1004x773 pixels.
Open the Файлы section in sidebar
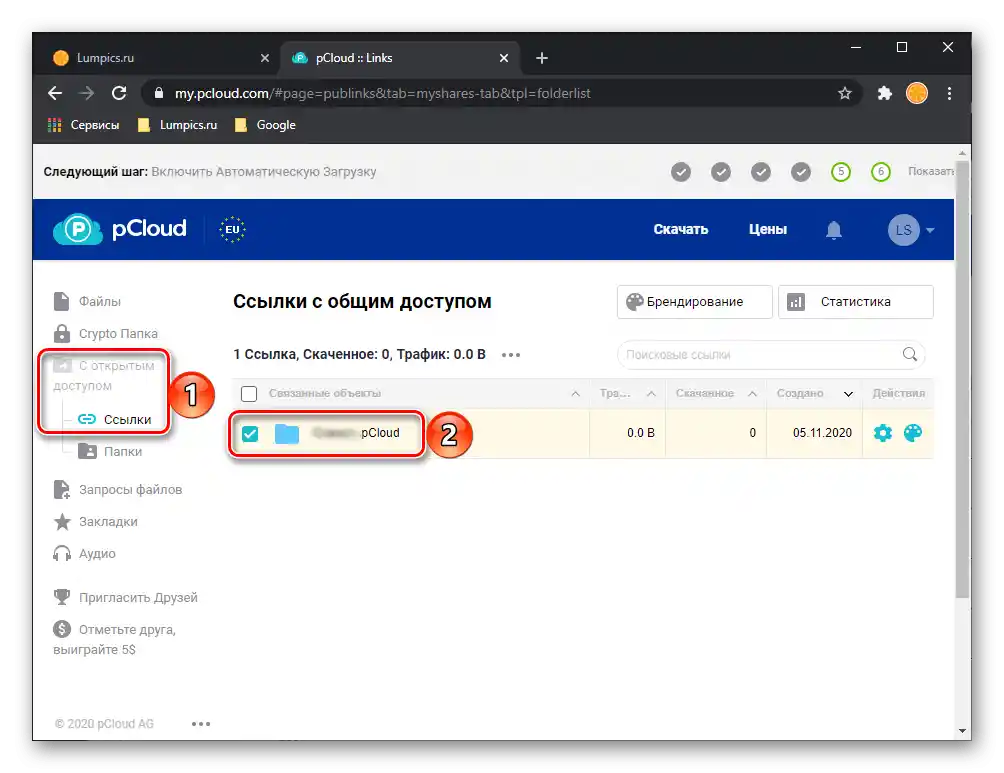[87, 301]
